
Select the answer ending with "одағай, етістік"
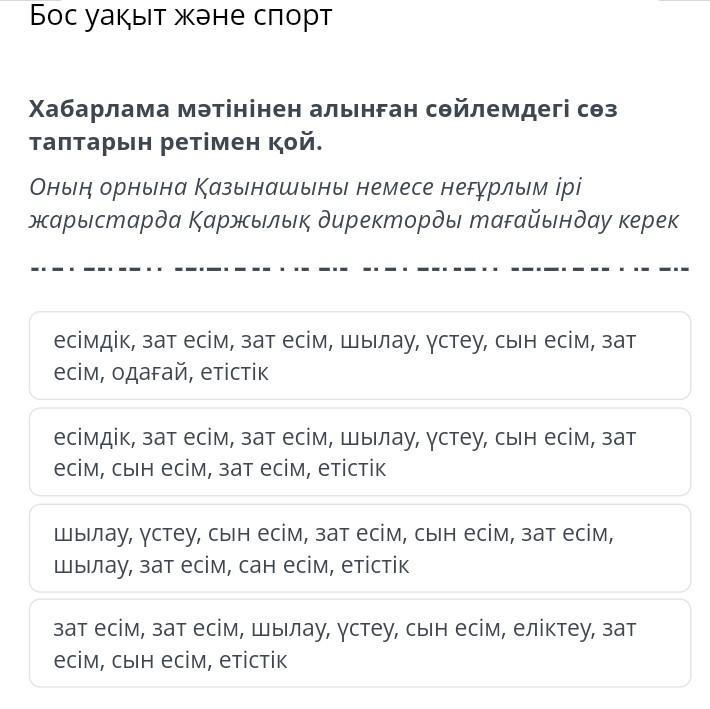pyautogui.click(x=359, y=356)
